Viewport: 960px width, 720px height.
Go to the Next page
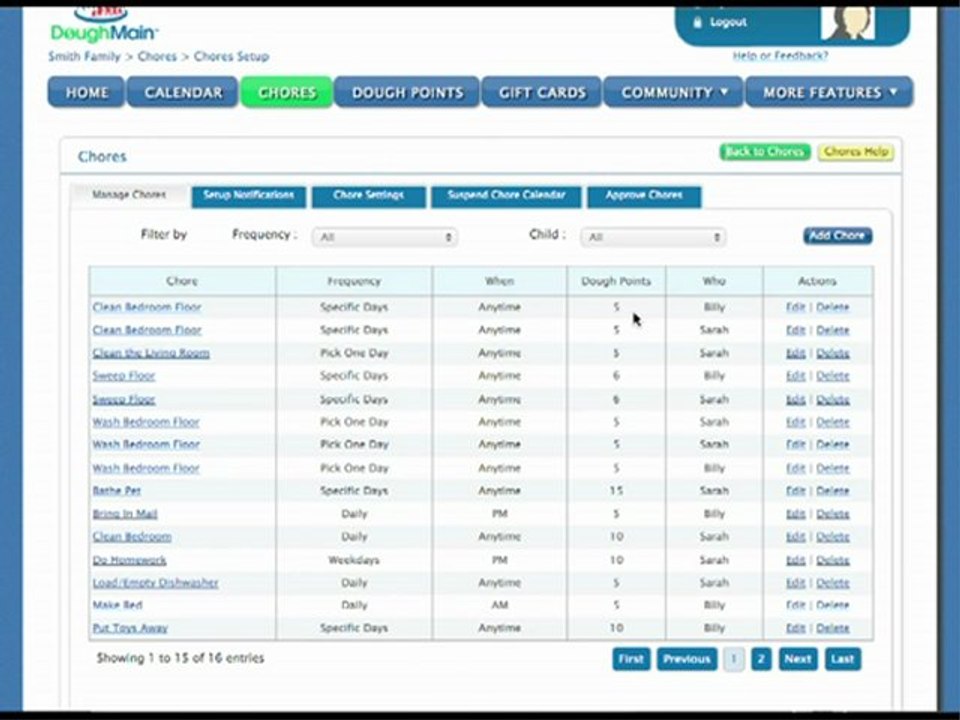[798, 659]
